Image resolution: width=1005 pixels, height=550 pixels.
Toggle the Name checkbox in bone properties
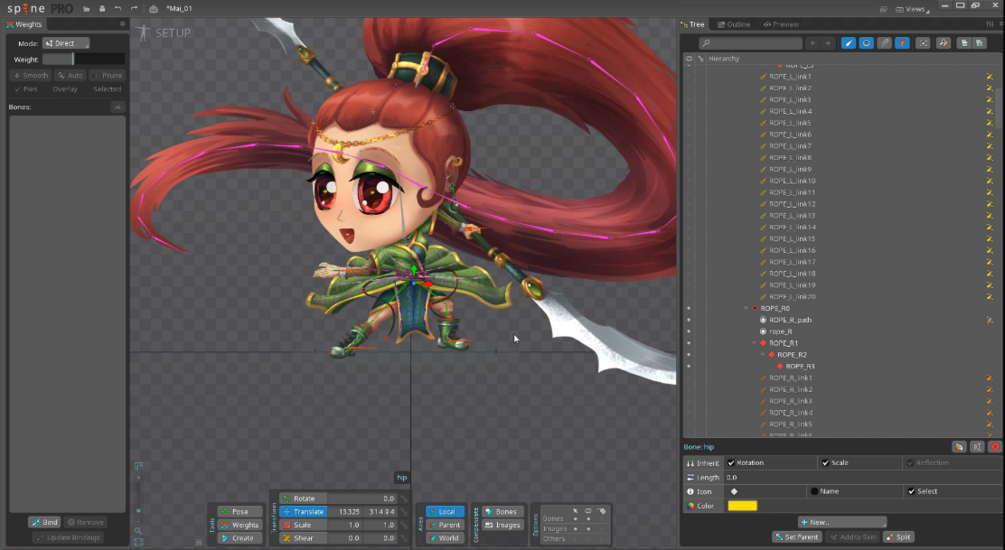point(814,491)
